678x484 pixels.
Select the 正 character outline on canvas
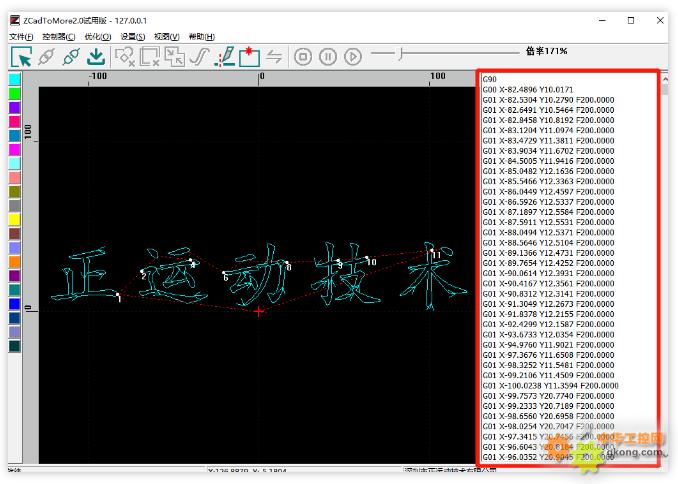86,275
